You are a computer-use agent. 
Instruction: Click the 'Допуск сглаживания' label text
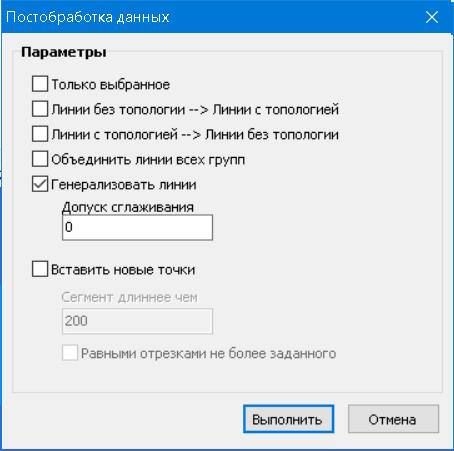point(128,207)
